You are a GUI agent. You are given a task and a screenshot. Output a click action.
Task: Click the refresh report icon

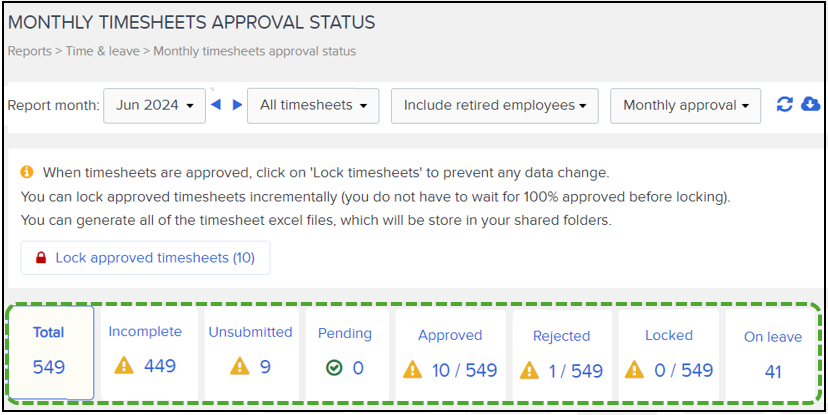[x=785, y=105]
